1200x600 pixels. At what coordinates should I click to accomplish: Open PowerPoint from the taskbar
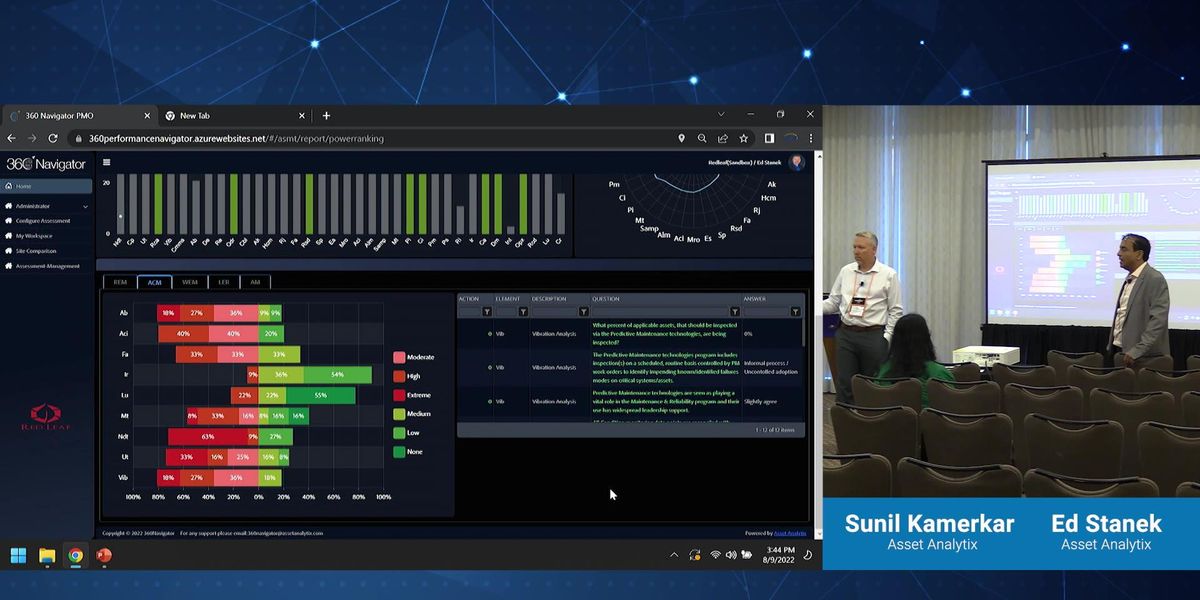[x=104, y=556]
